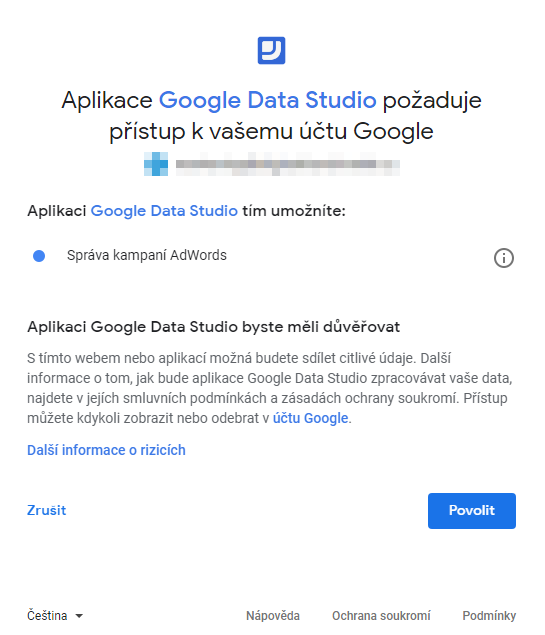Open Ochrana soukromí footer link

click(x=381, y=616)
